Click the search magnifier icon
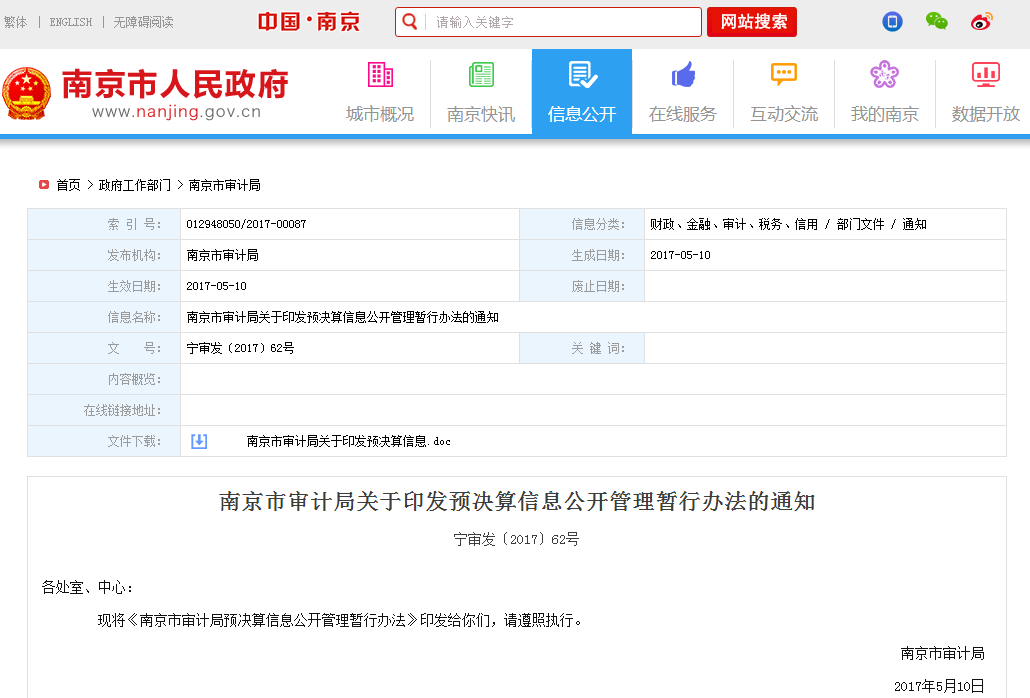The width and height of the screenshot is (1030, 698). coord(409,22)
